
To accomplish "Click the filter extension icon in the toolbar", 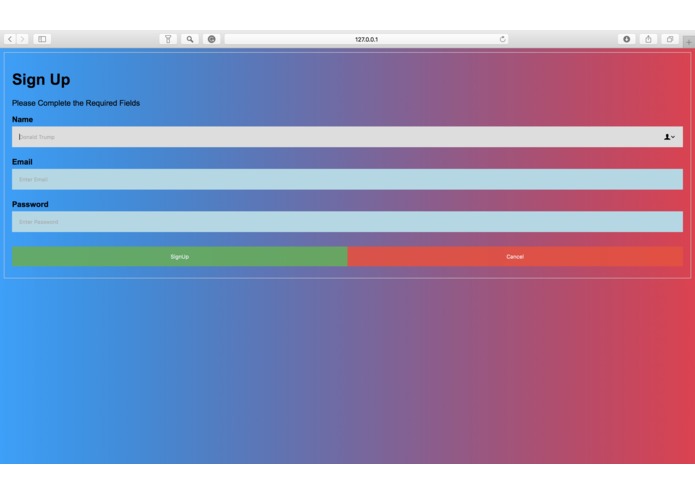I will (x=168, y=39).
